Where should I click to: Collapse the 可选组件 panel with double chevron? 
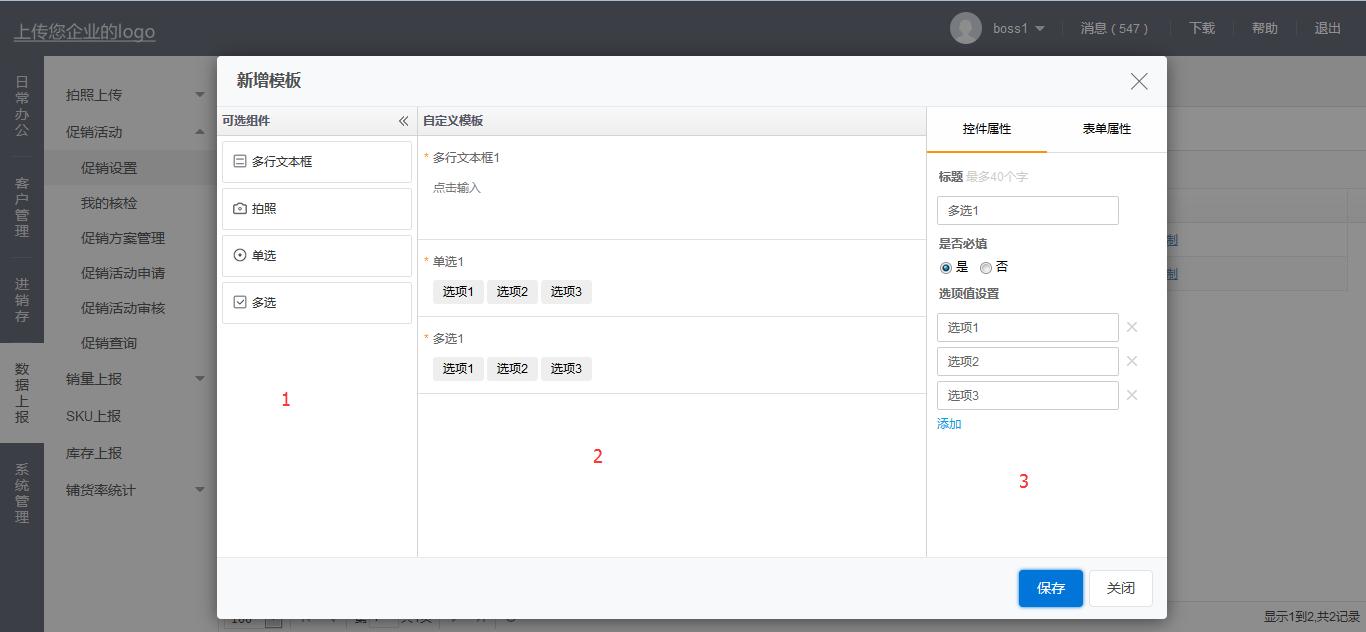click(403, 121)
